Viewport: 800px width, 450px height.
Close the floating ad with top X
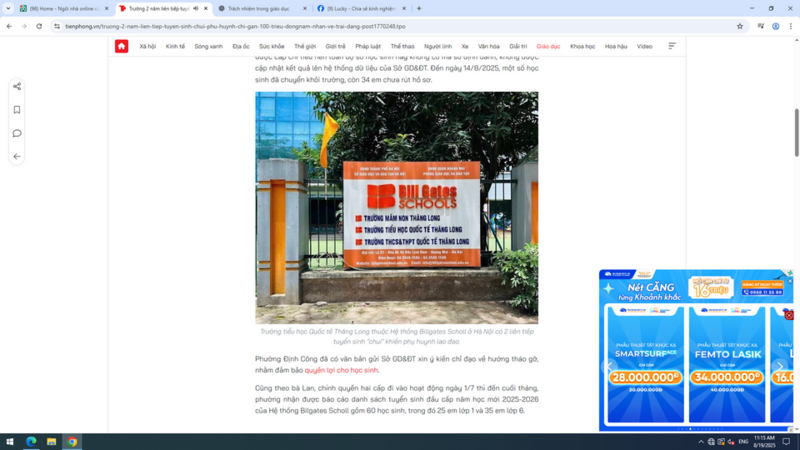pyautogui.click(x=790, y=281)
